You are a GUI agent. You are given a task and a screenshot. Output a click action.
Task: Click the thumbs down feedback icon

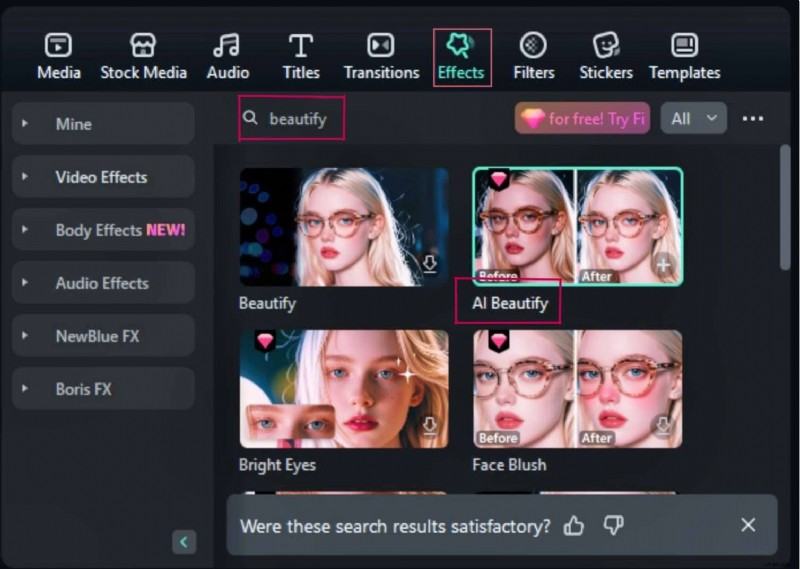[x=613, y=525]
